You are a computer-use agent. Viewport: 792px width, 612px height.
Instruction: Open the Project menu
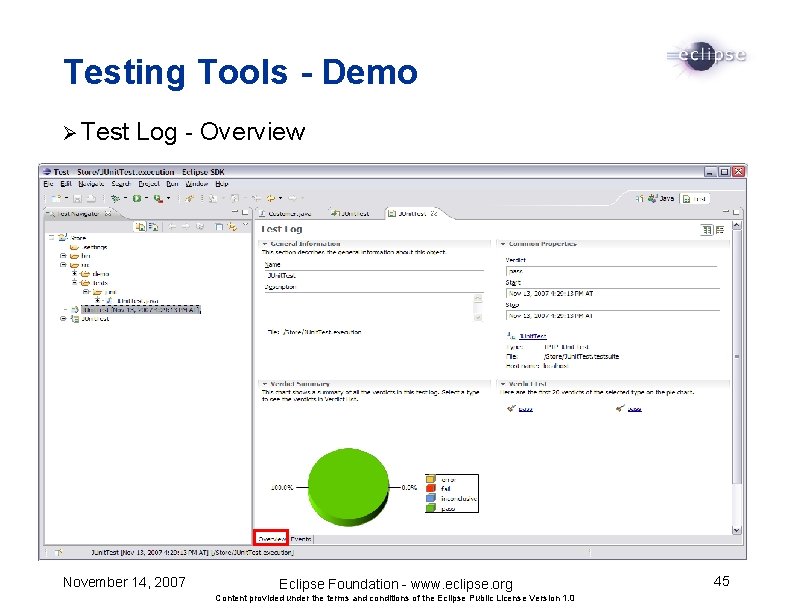(x=149, y=184)
